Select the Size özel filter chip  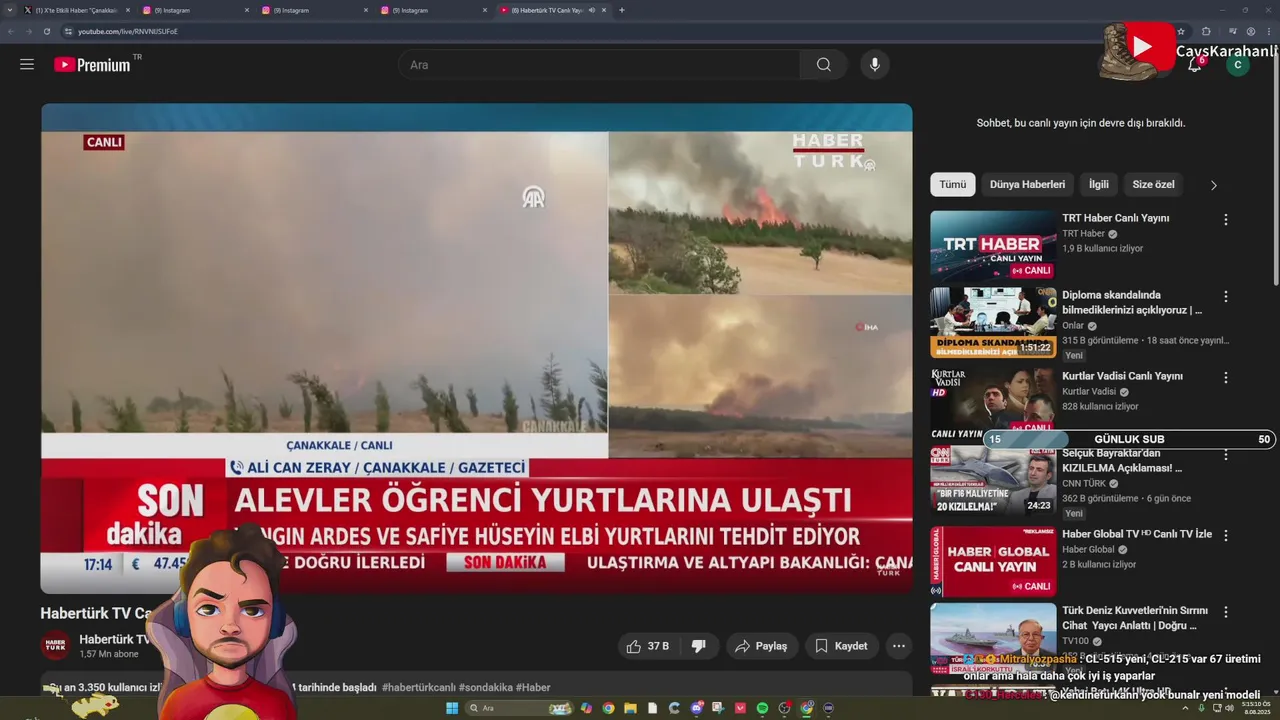1153,185
